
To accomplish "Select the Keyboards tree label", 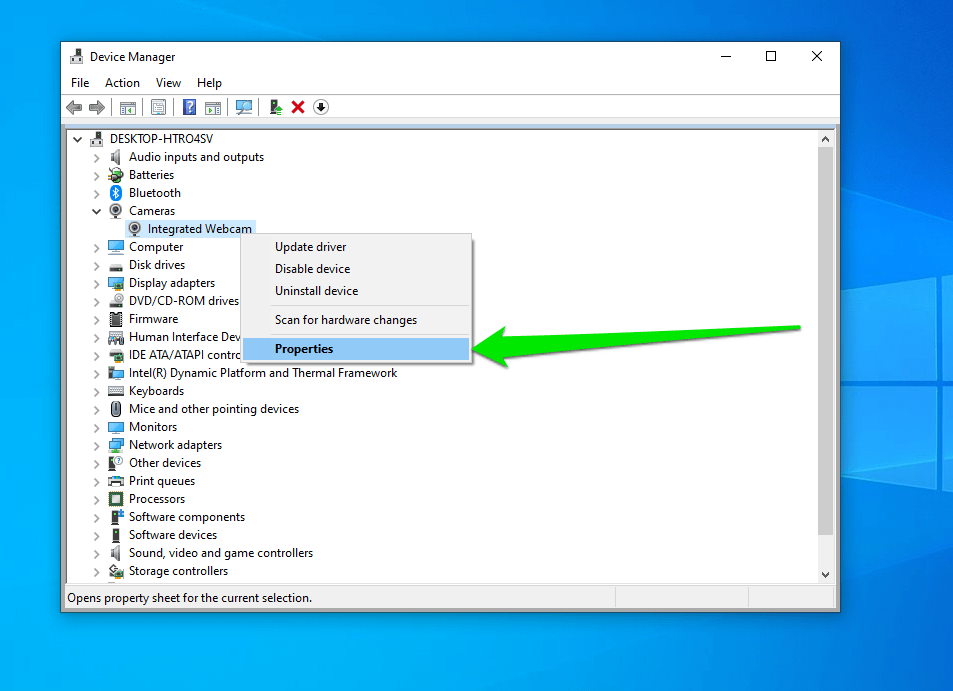I will [x=156, y=391].
